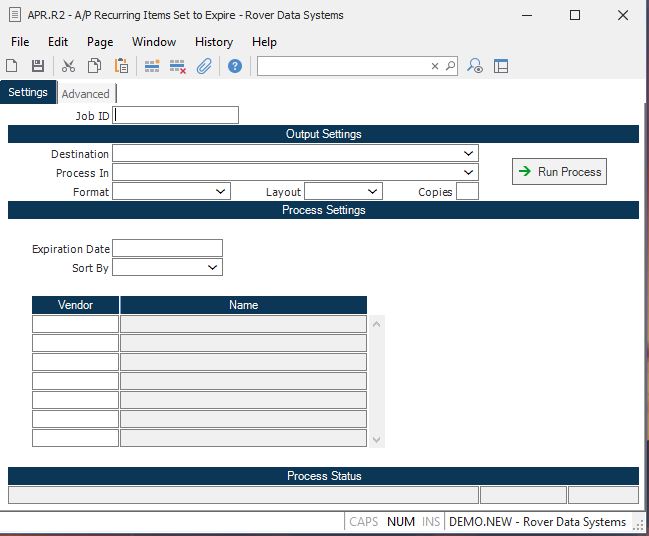Viewport: 649px width, 536px height.
Task: Click the Copy icon in toolbar
Action: 94,66
